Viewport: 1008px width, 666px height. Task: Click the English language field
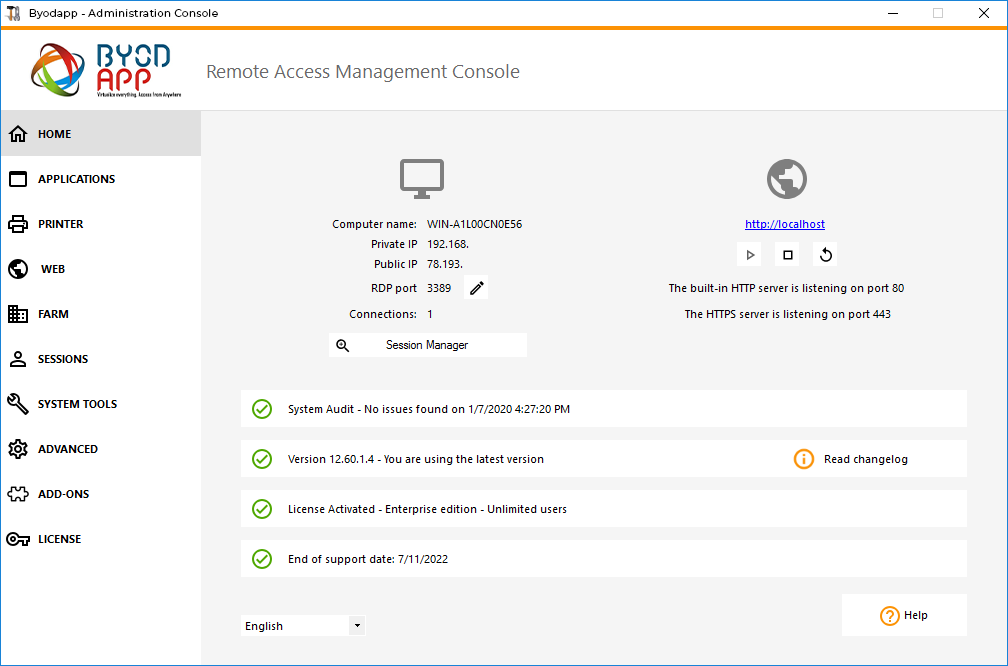(303, 626)
